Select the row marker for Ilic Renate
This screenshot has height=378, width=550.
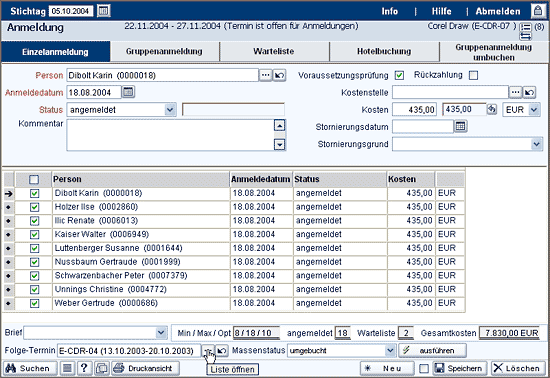(8, 221)
